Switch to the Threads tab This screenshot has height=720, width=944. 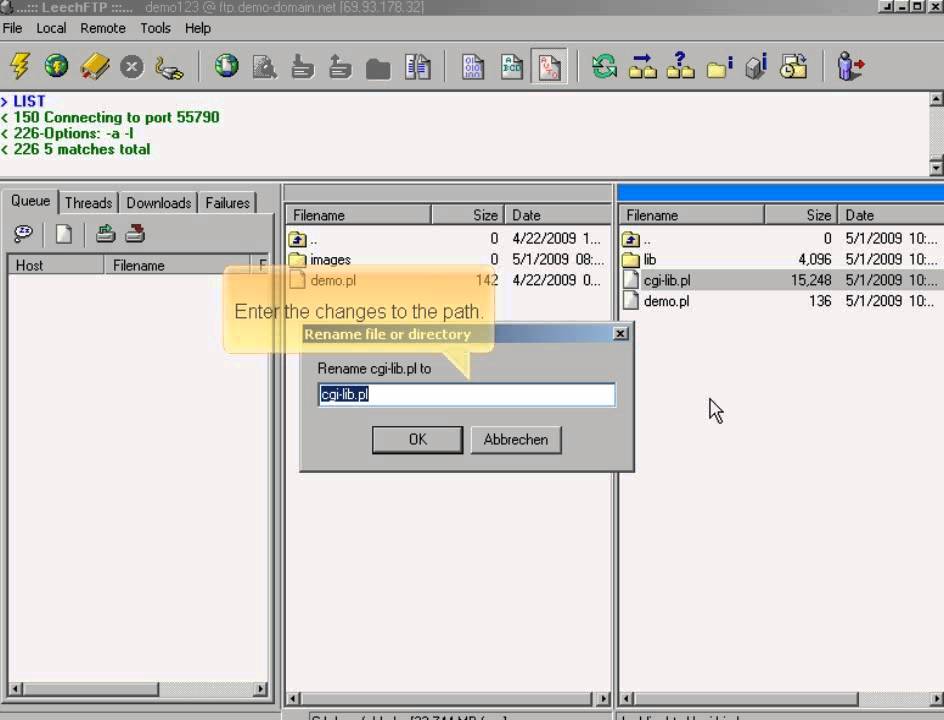point(88,203)
